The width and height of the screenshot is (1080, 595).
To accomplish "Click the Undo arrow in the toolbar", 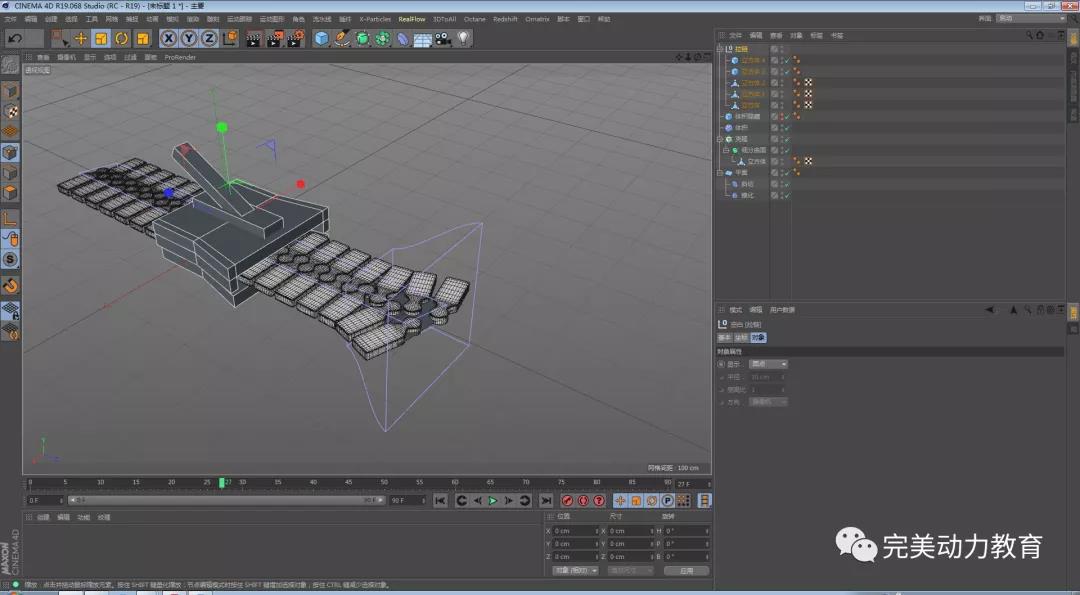I will coord(15,38).
